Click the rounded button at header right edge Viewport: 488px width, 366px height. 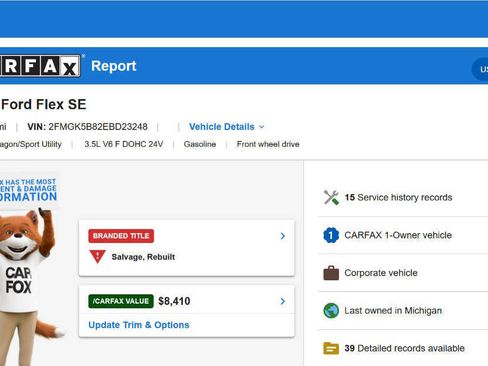[480, 69]
